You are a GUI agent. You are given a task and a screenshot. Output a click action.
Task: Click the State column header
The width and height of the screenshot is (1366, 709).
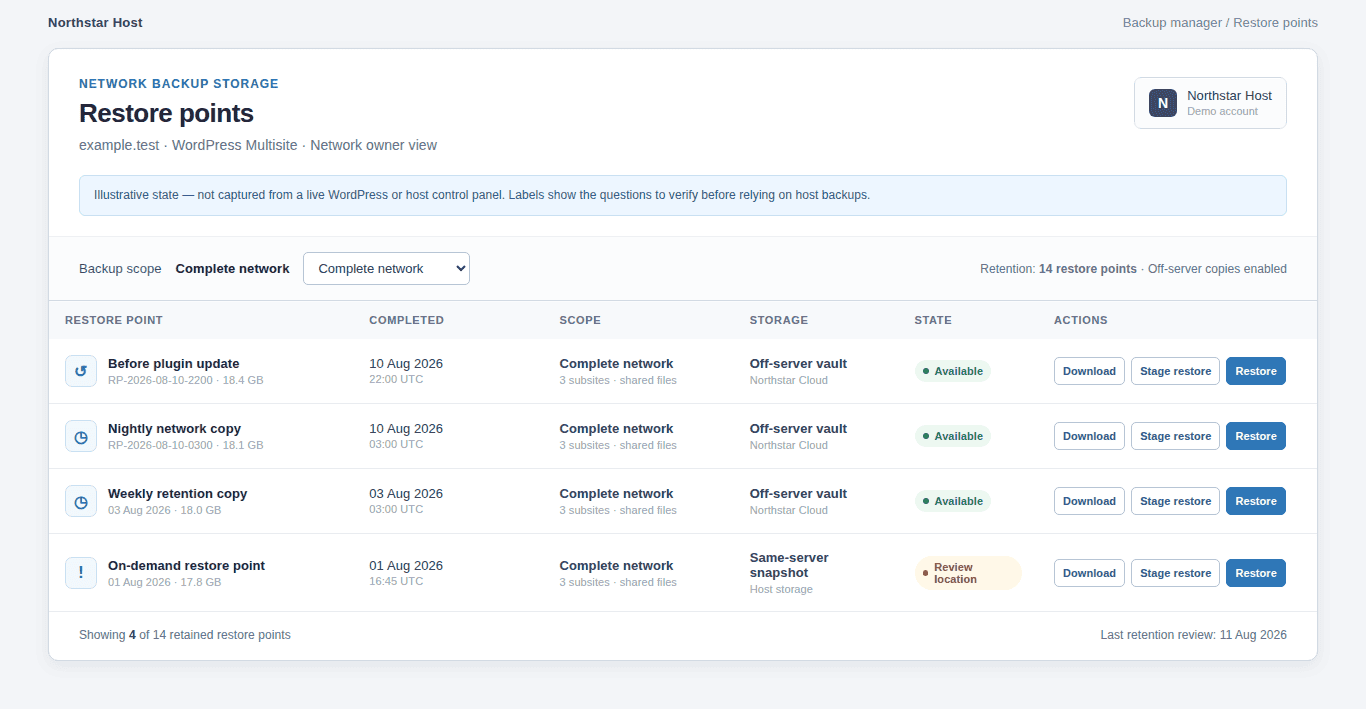pos(933,320)
